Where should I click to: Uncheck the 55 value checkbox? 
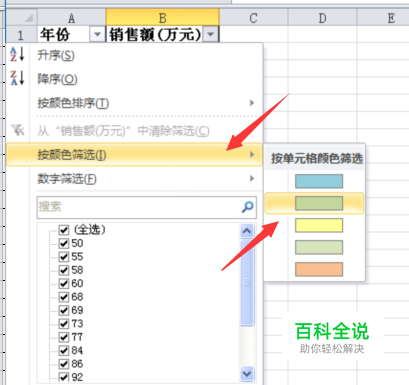pos(64,257)
